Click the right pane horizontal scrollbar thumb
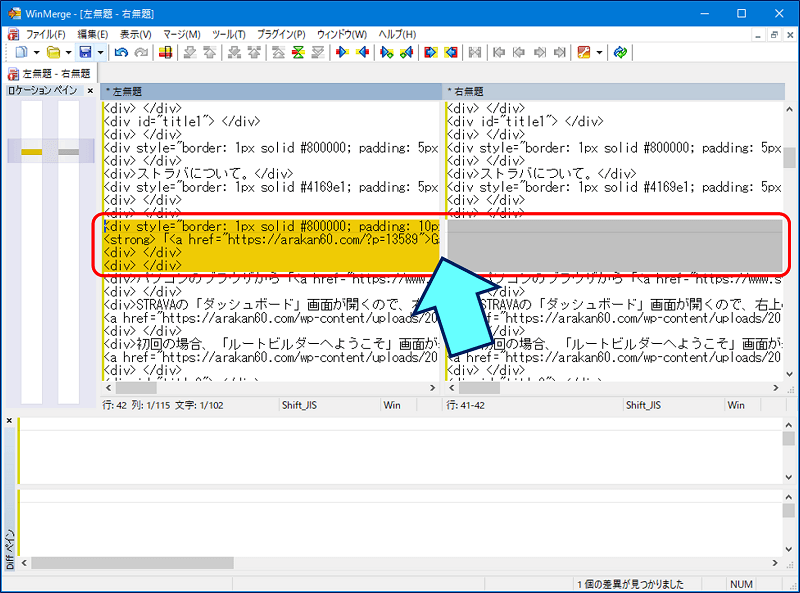 click(x=479, y=388)
